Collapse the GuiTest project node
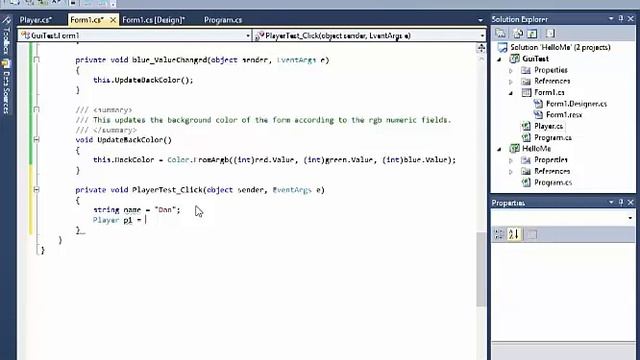The width and height of the screenshot is (640, 360). click(499, 59)
